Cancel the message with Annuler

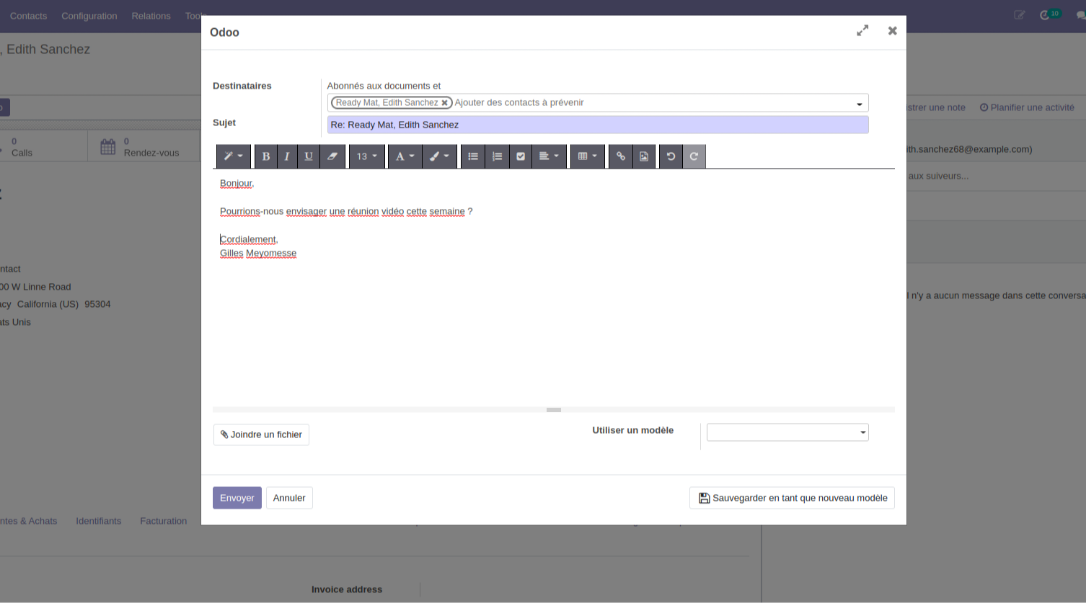tap(289, 498)
